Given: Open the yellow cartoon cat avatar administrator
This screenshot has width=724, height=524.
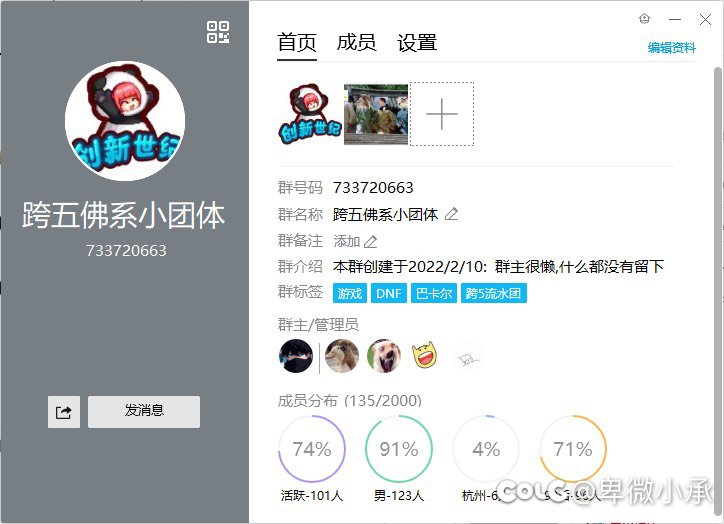Looking at the screenshot, I should [x=424, y=355].
